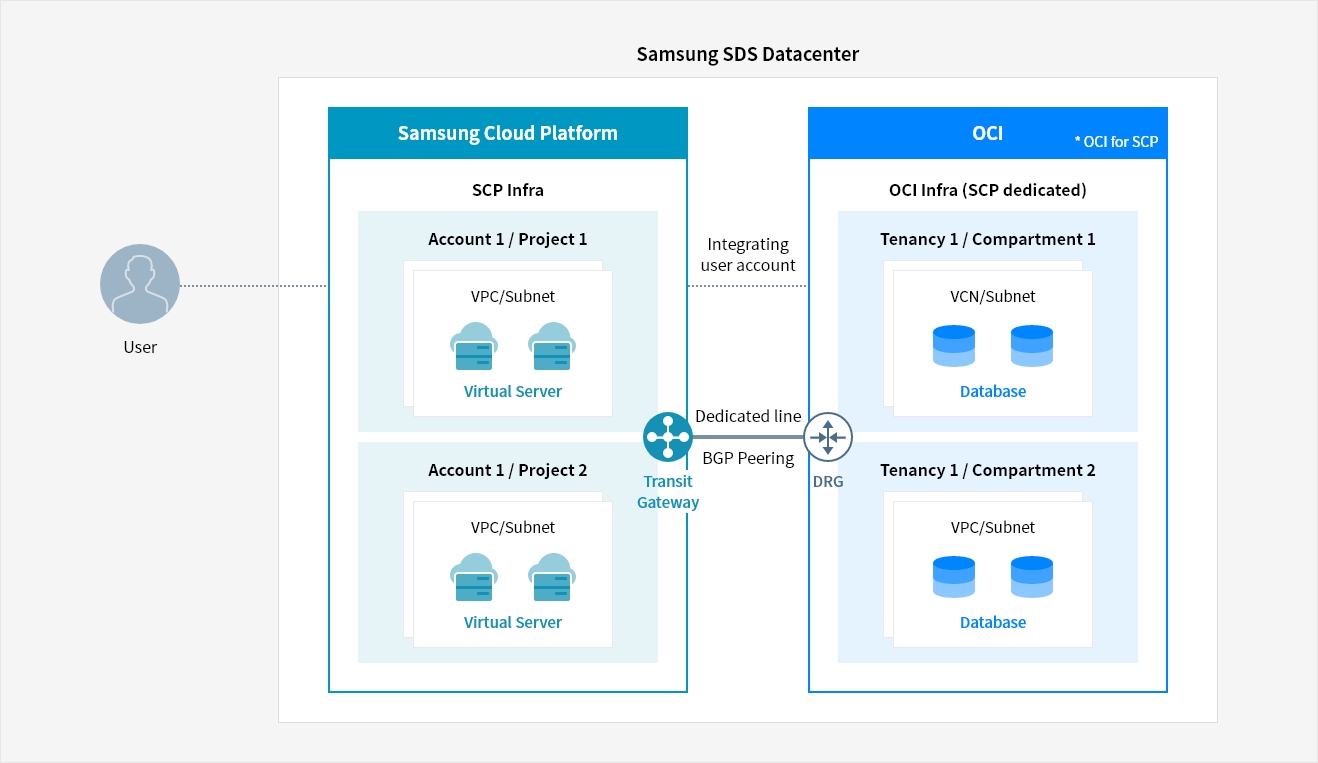
Task: Click 'OCI Infra (SCP dedicated)' label
Action: point(988,190)
